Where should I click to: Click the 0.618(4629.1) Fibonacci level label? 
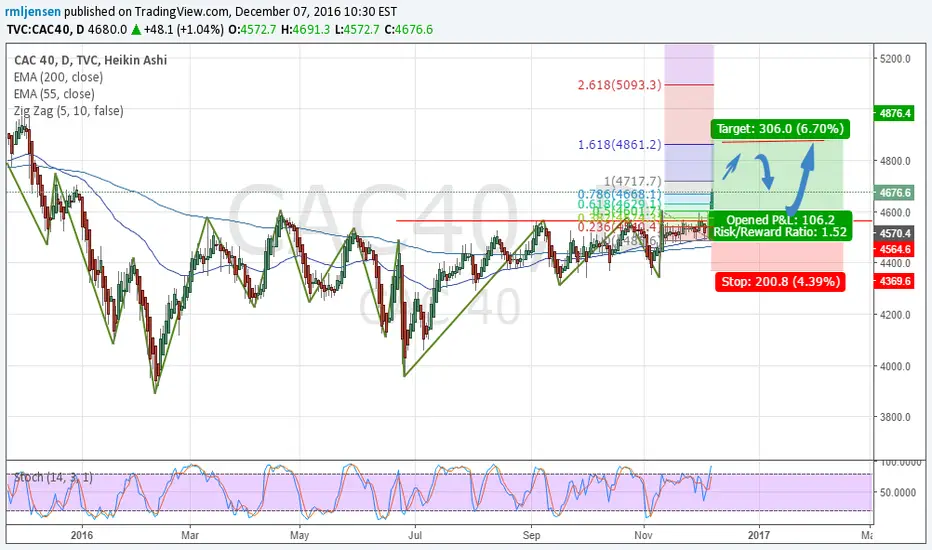(619, 205)
